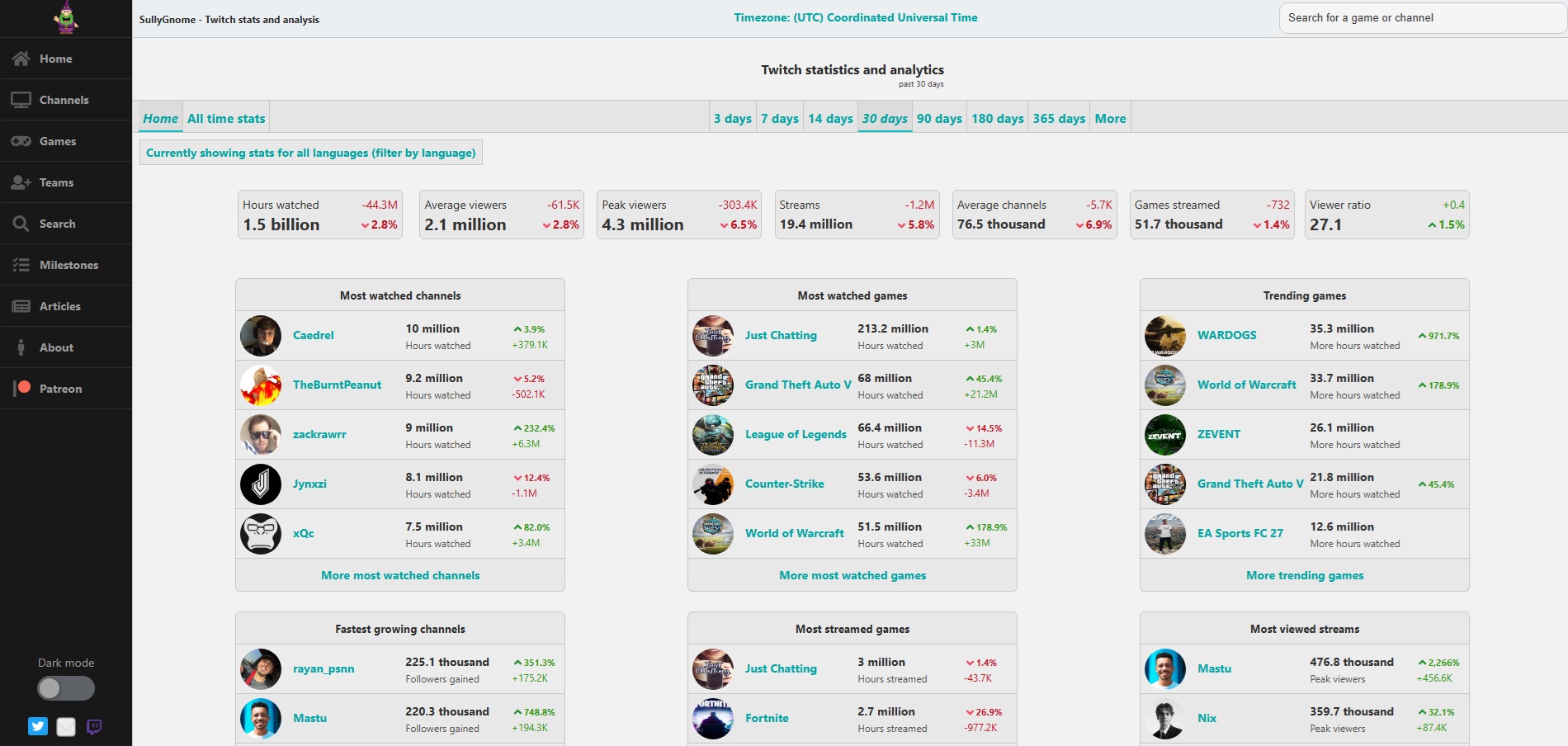
Task: Open Nix in Most viewed streams
Action: [x=1207, y=718]
